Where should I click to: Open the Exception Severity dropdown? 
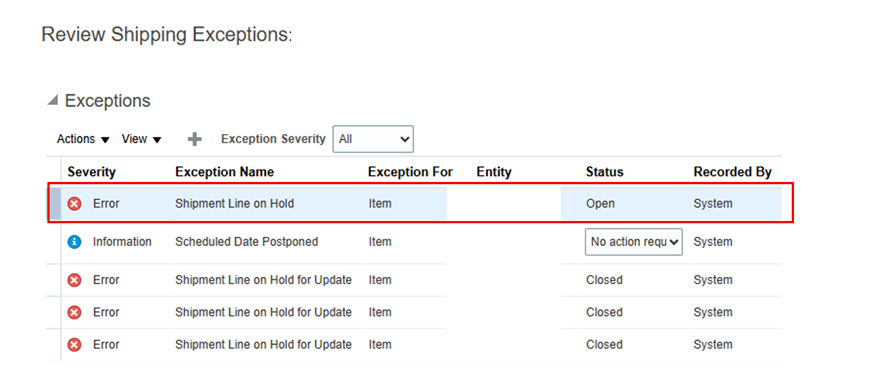click(x=373, y=139)
